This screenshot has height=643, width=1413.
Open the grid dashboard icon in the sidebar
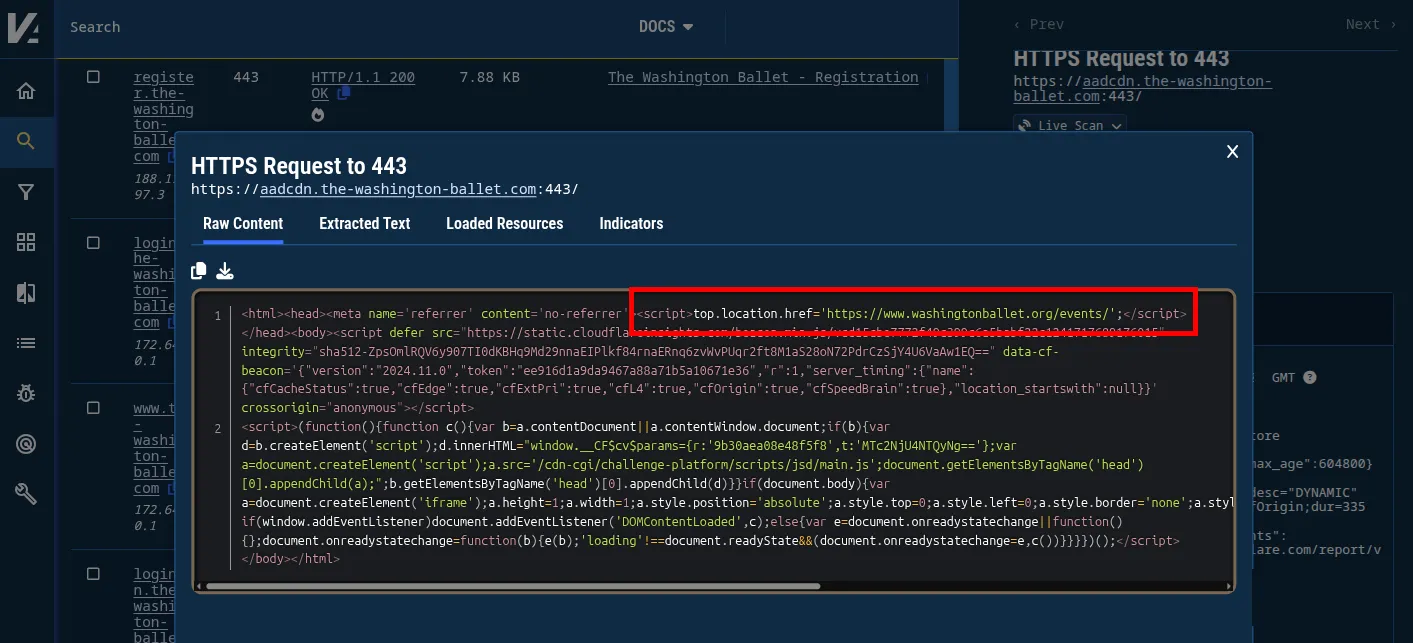coord(26,242)
